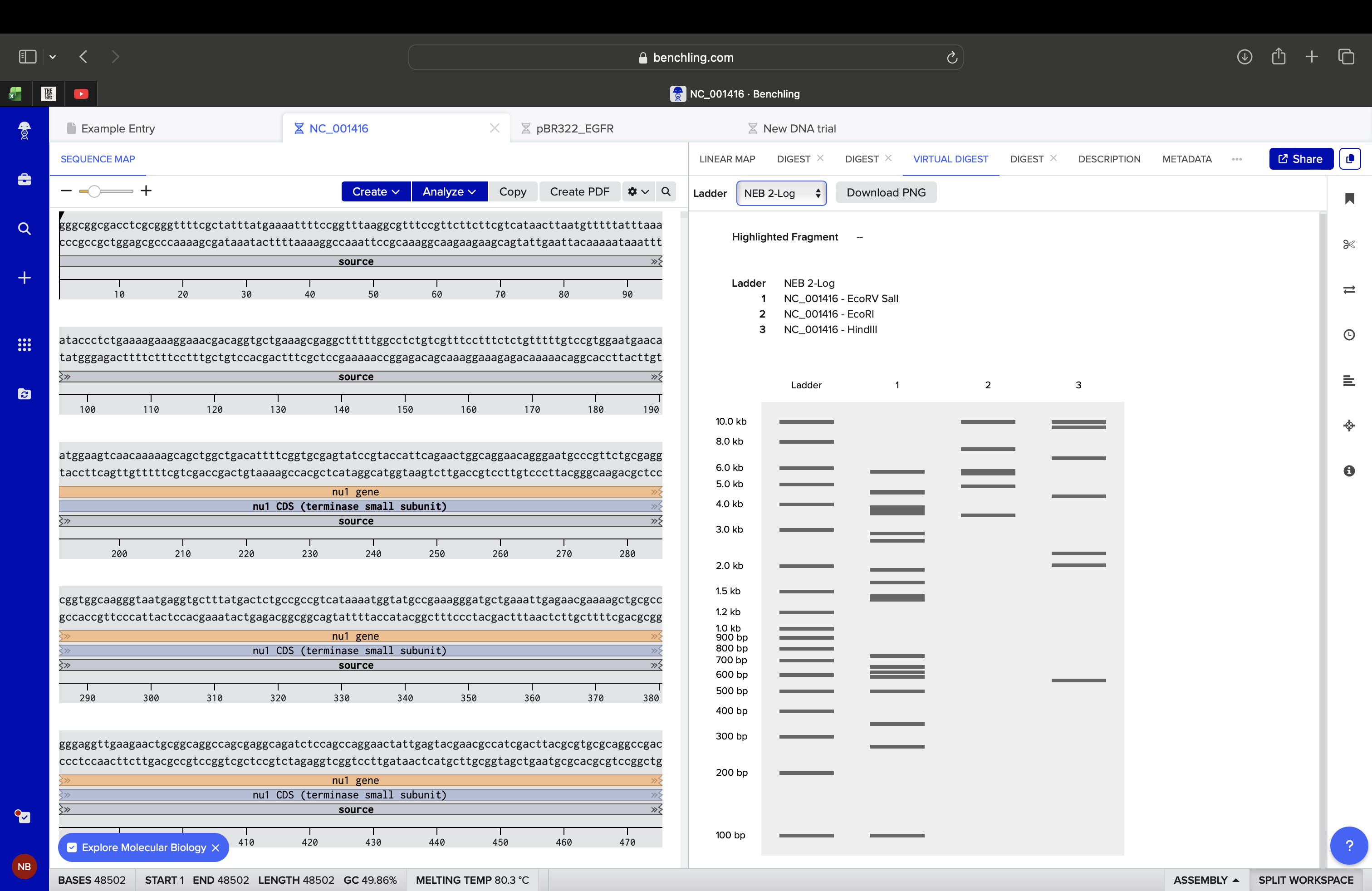1372x891 pixels.
Task: Open the pinned YouTube tab
Action: (x=81, y=93)
